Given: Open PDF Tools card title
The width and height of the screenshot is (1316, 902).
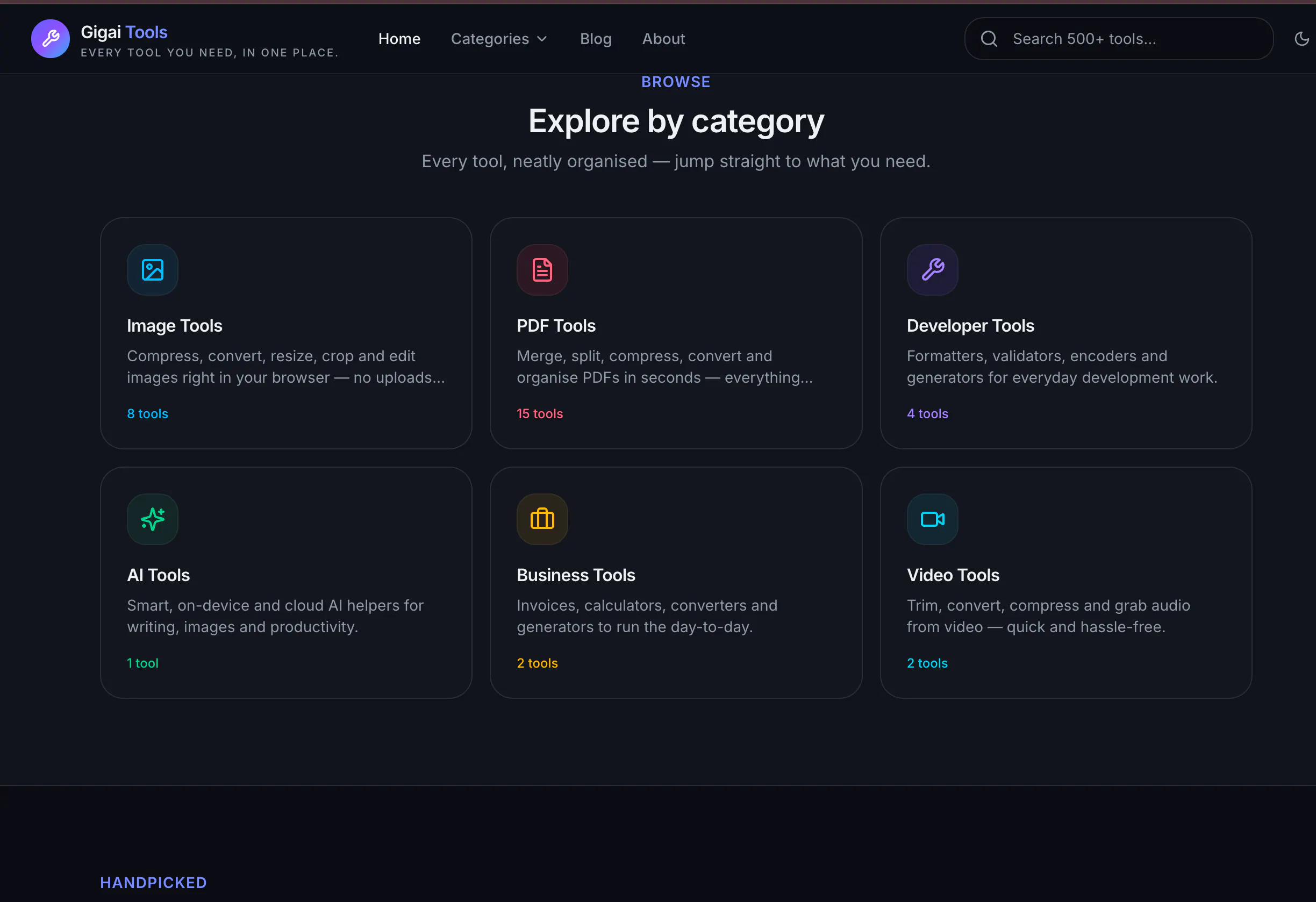Looking at the screenshot, I should (556, 326).
